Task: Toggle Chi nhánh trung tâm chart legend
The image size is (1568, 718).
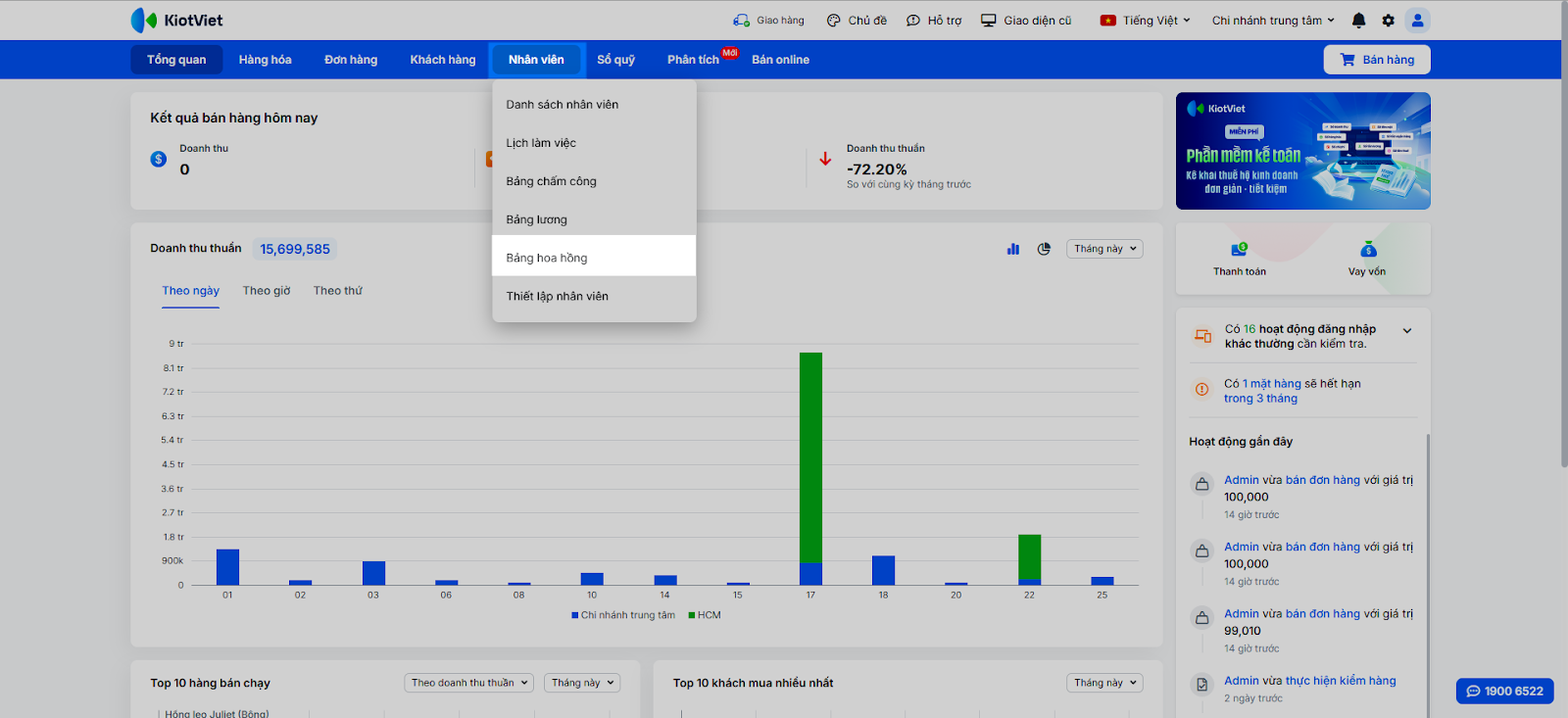Action: pyautogui.click(x=623, y=615)
